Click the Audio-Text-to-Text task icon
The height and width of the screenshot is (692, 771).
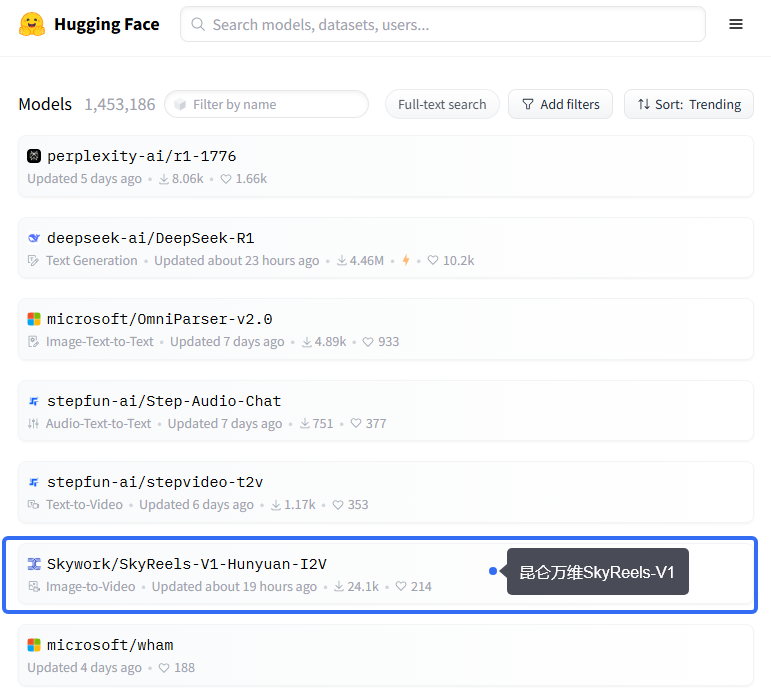pos(33,423)
